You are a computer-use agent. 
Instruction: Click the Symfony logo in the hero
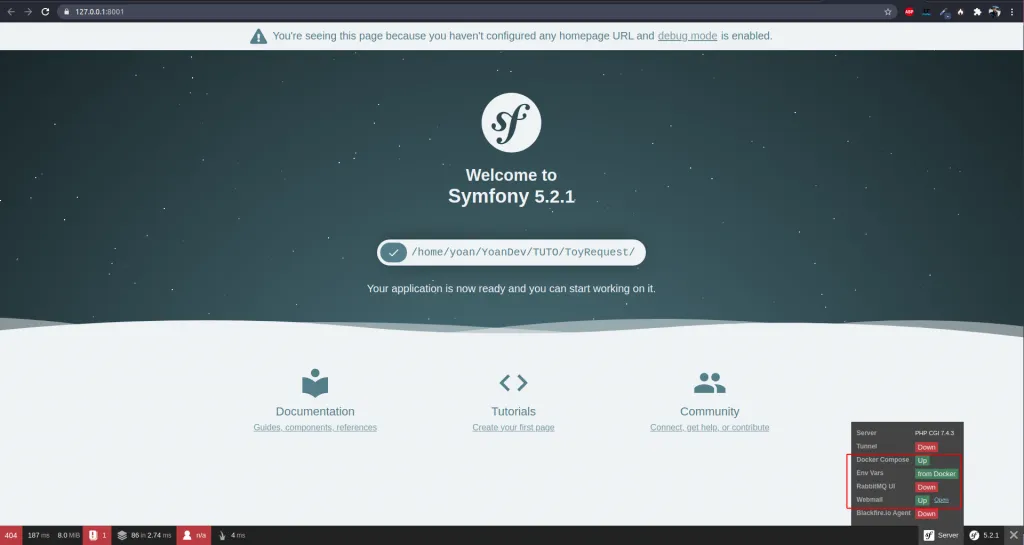[511, 122]
